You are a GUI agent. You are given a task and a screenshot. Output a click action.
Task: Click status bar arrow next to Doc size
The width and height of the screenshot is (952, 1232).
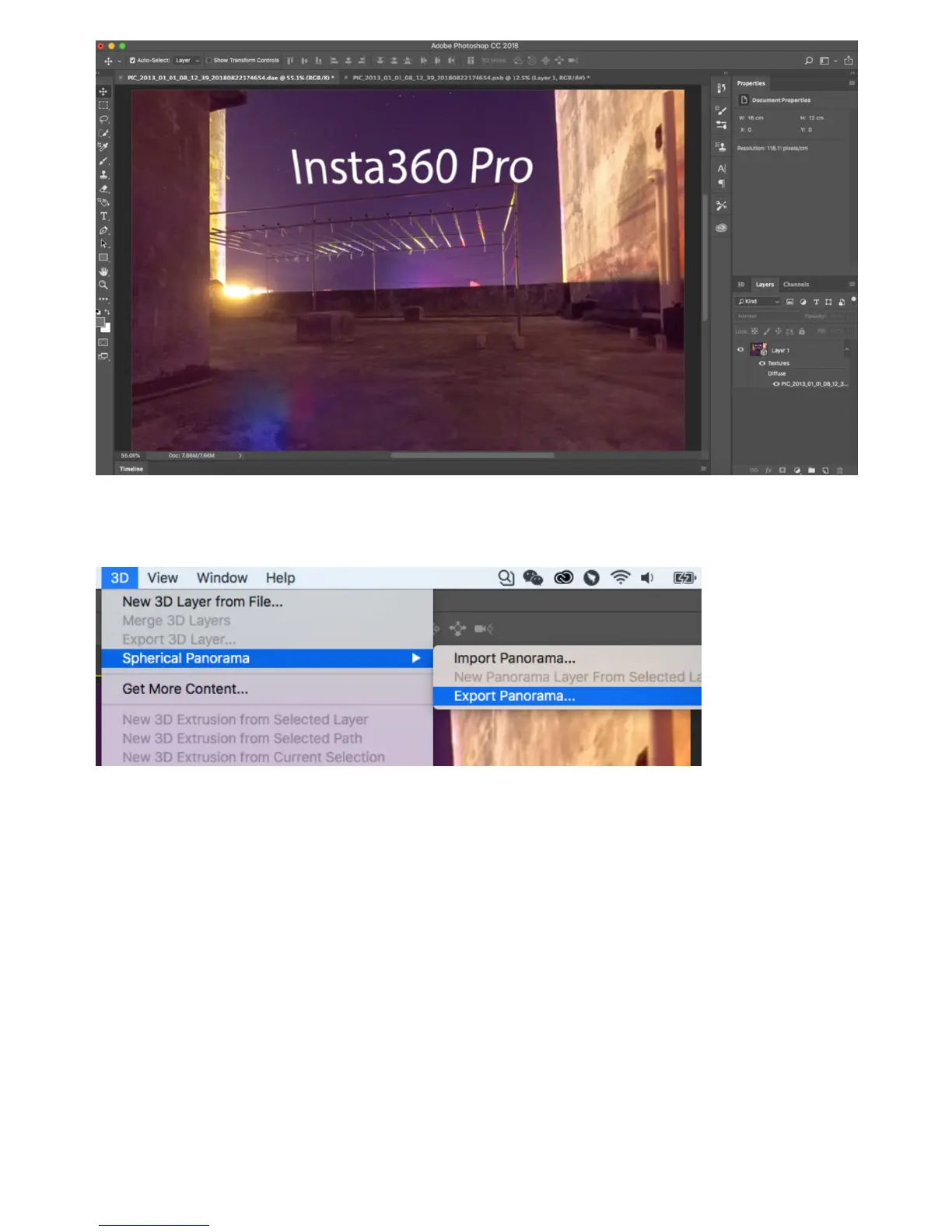(x=240, y=456)
